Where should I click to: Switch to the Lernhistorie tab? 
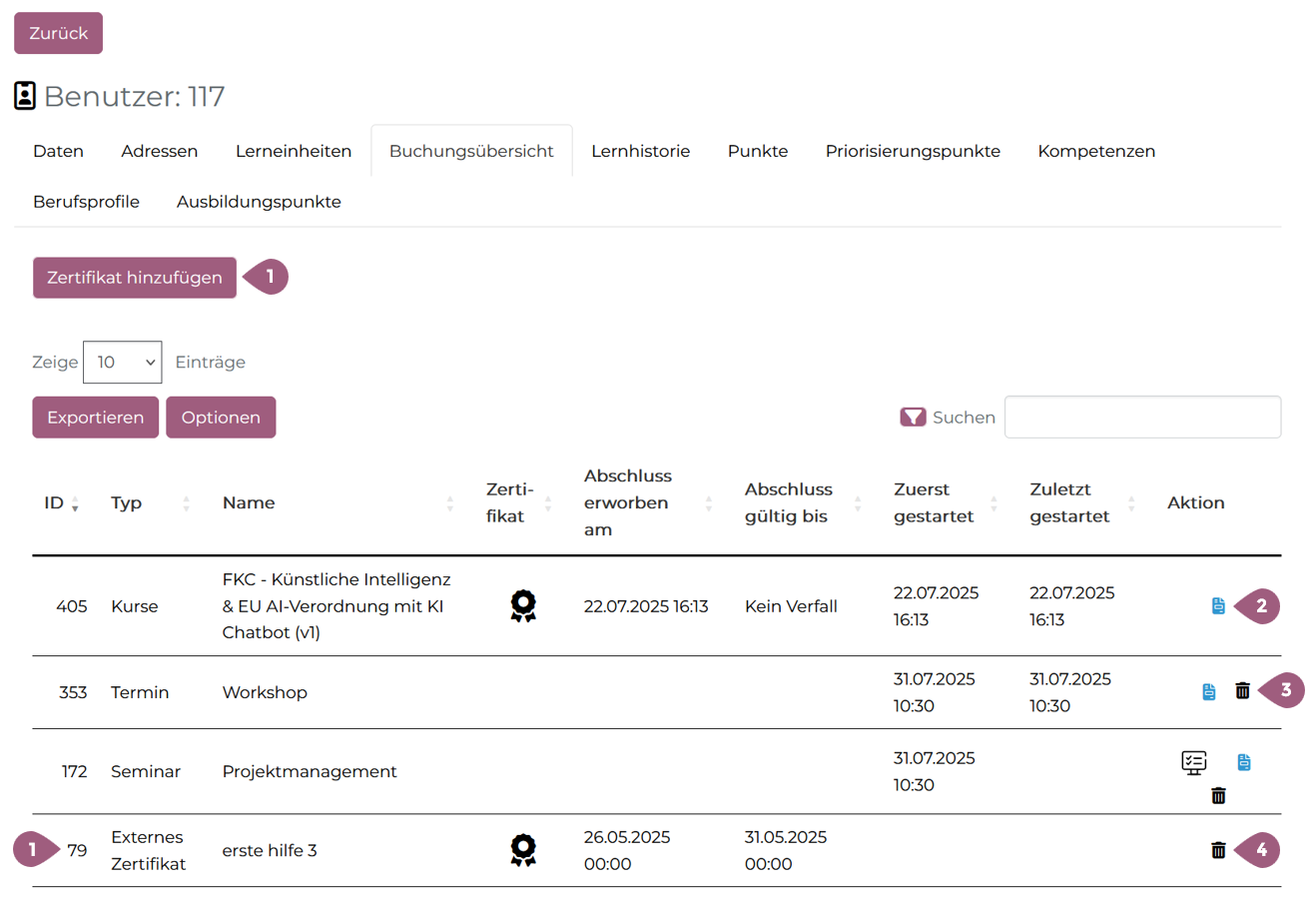pyautogui.click(x=640, y=151)
